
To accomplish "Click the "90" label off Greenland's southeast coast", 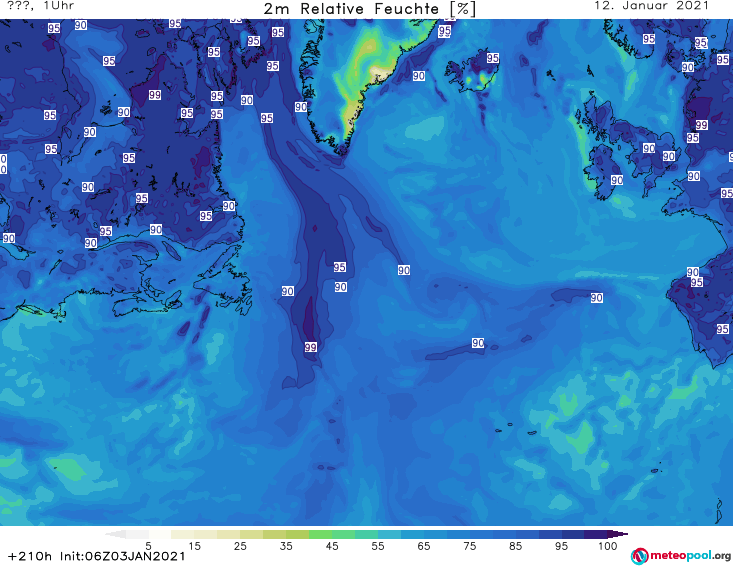I will click(x=418, y=76).
